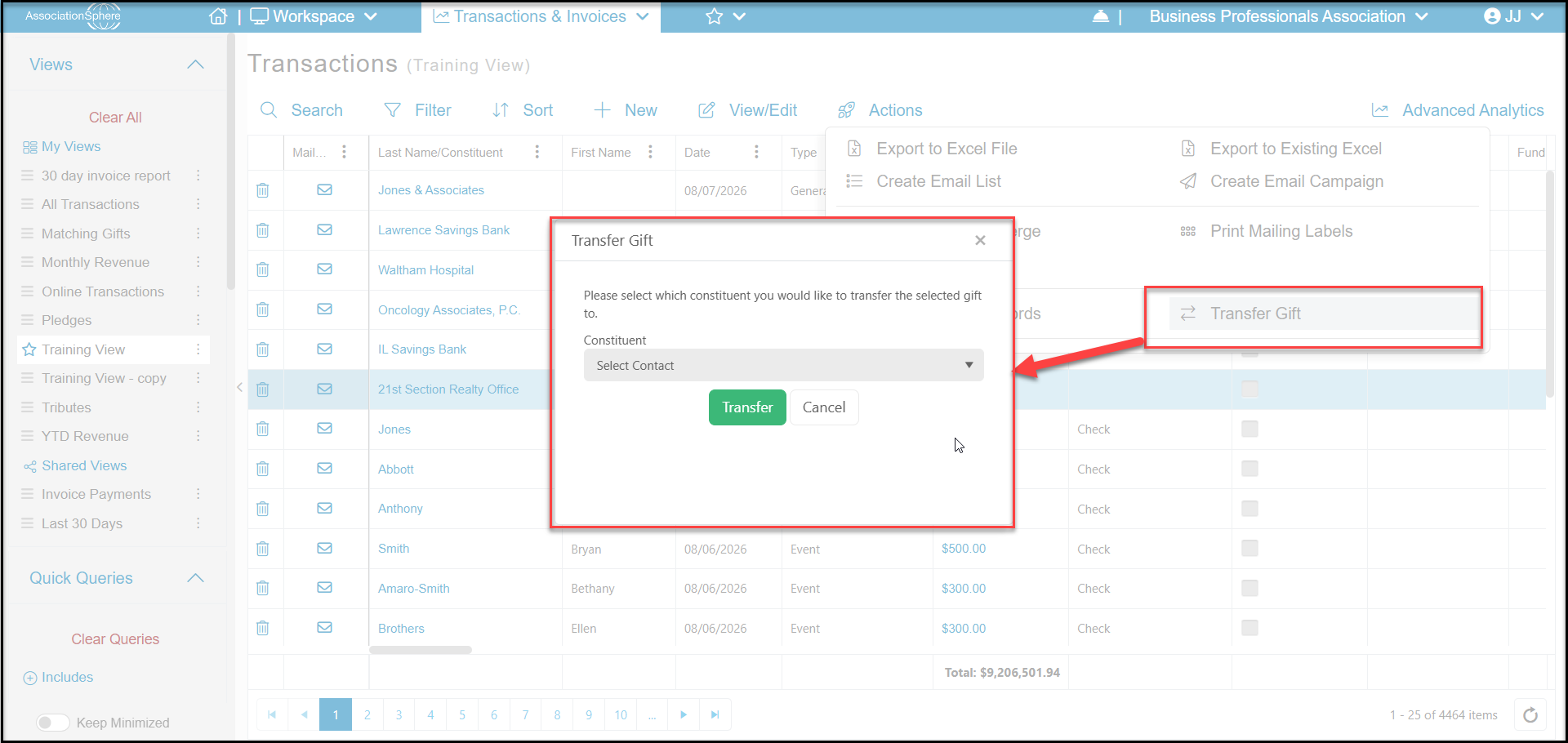This screenshot has height=743, width=1568.
Task: Click the mail icon for Amaro-Smith row
Action: (x=324, y=587)
